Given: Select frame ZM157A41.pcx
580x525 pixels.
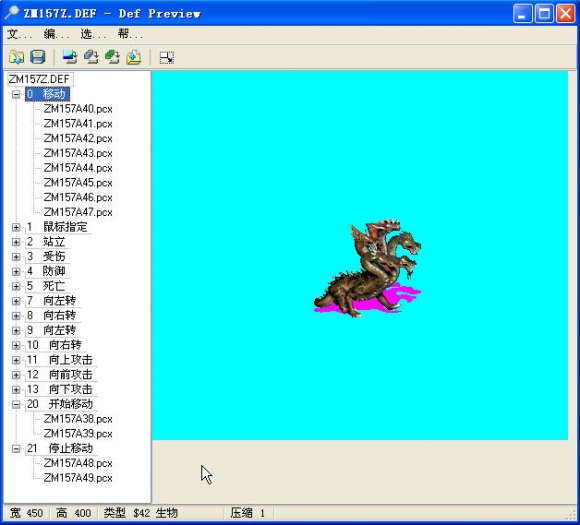Looking at the screenshot, I should click(x=78, y=124).
